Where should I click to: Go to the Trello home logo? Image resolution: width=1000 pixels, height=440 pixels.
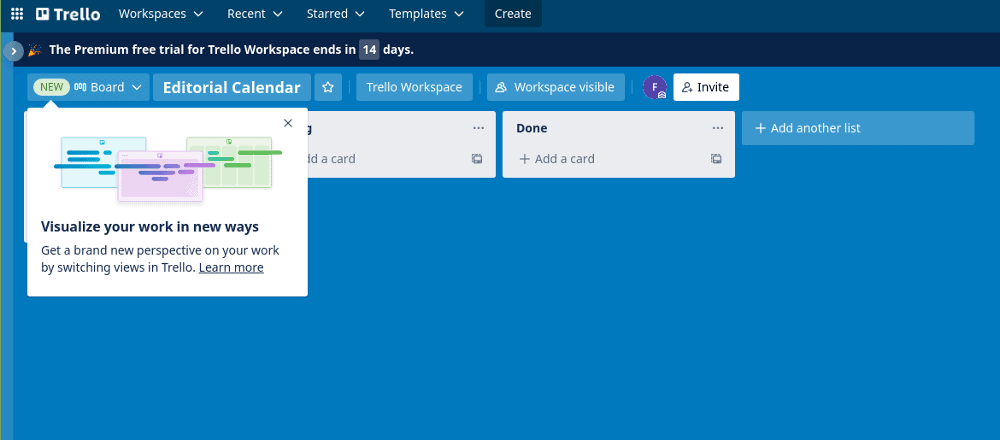tap(68, 13)
